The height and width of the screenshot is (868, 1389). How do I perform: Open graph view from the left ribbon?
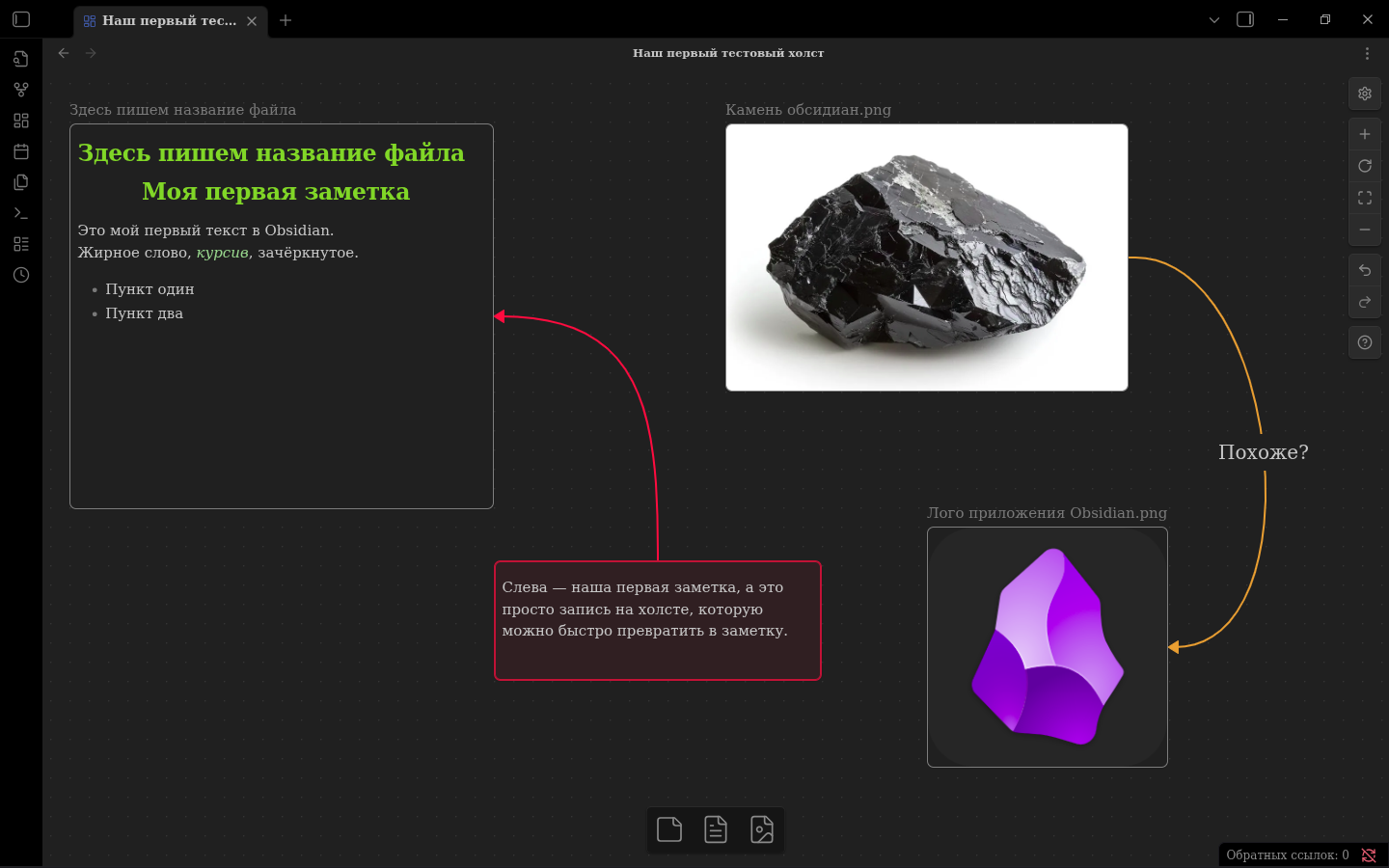coord(21,90)
